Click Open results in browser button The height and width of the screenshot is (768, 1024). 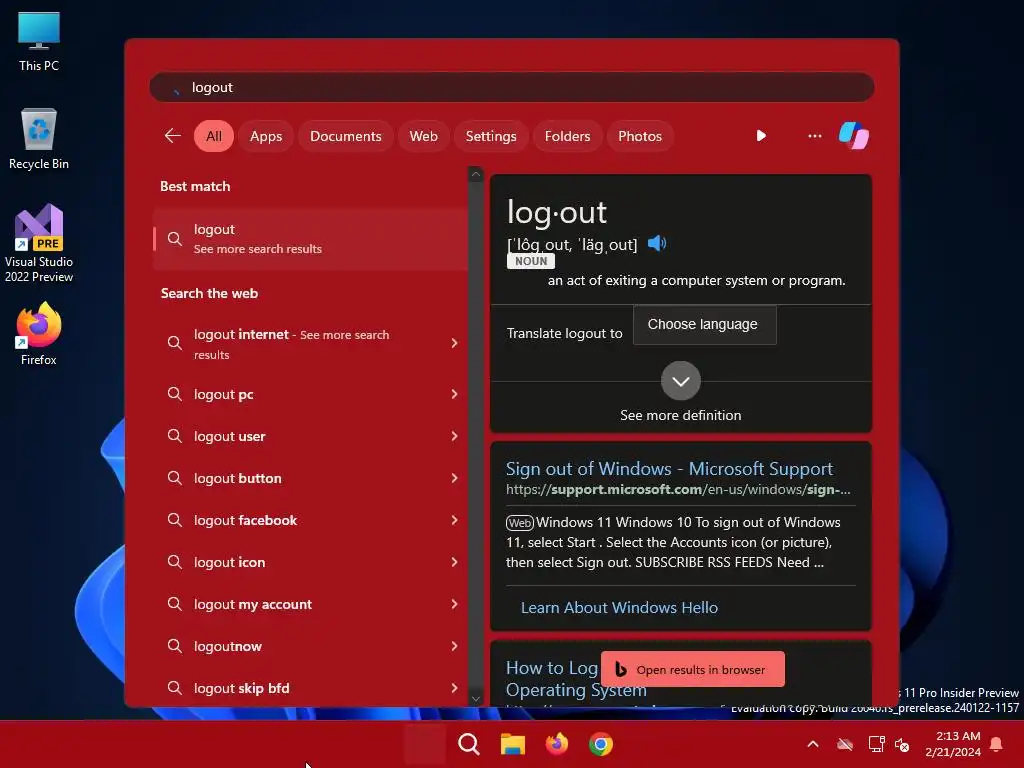coord(692,669)
